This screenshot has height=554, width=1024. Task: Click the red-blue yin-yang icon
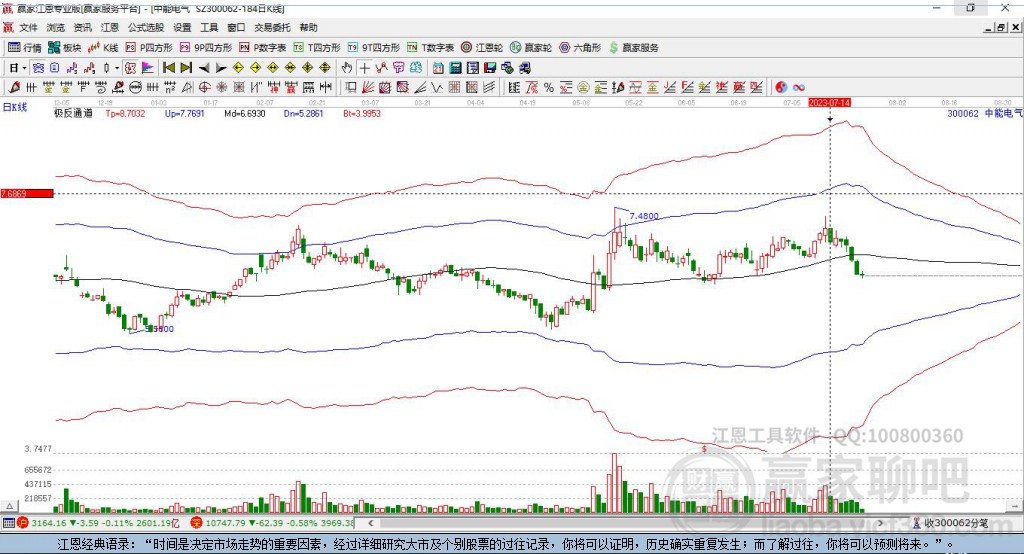tap(781, 87)
